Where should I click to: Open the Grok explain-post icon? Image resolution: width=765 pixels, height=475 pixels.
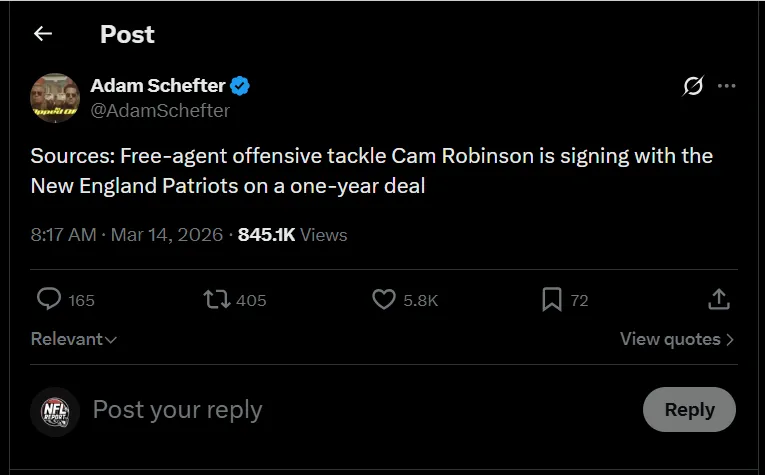click(692, 86)
